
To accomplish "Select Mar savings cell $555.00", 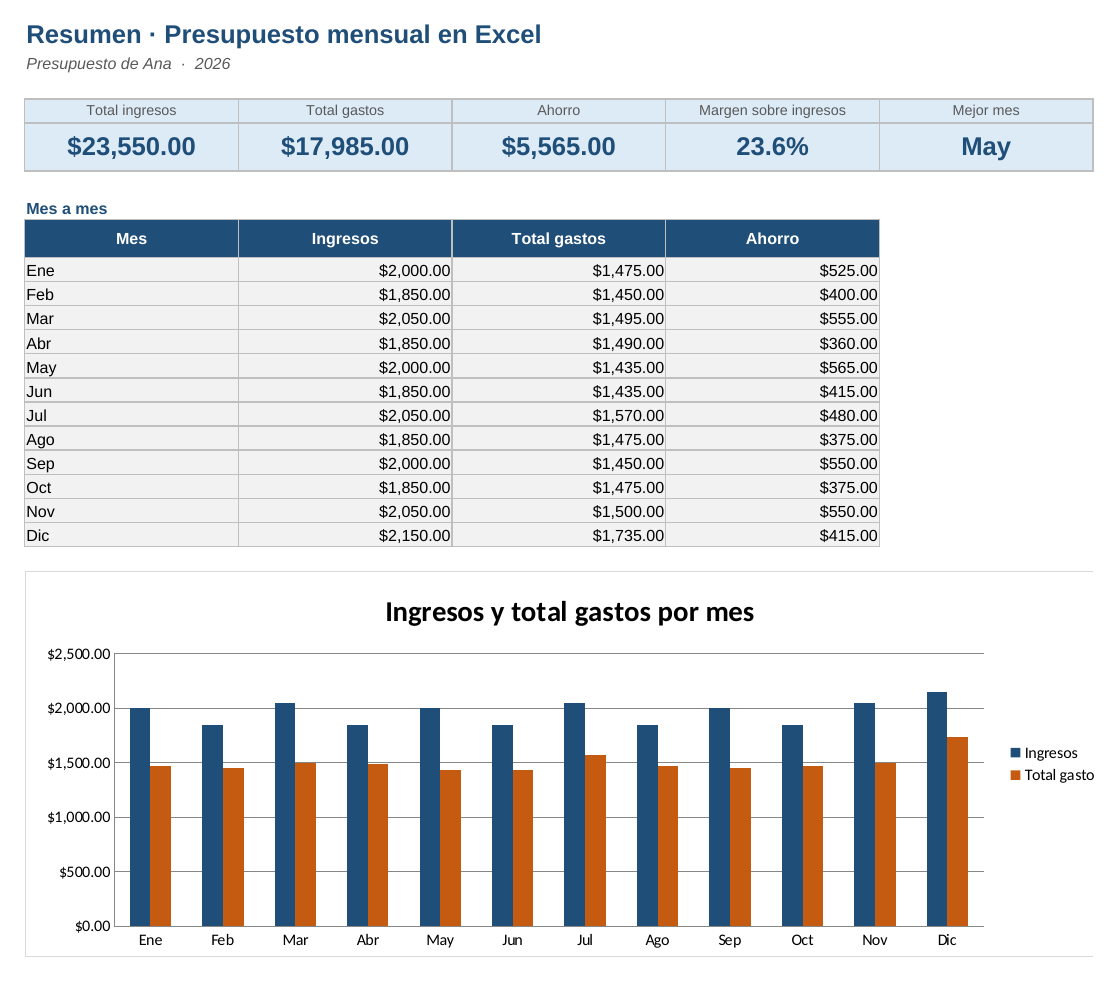I will coord(772,319).
